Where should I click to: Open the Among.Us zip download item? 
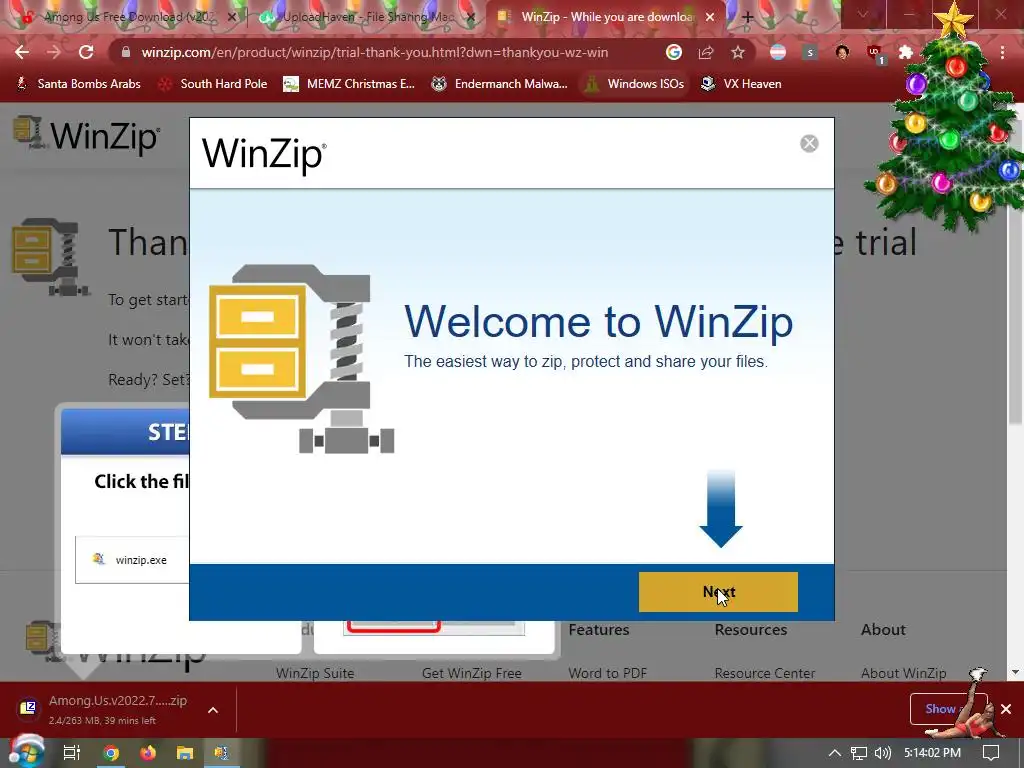tap(106, 709)
